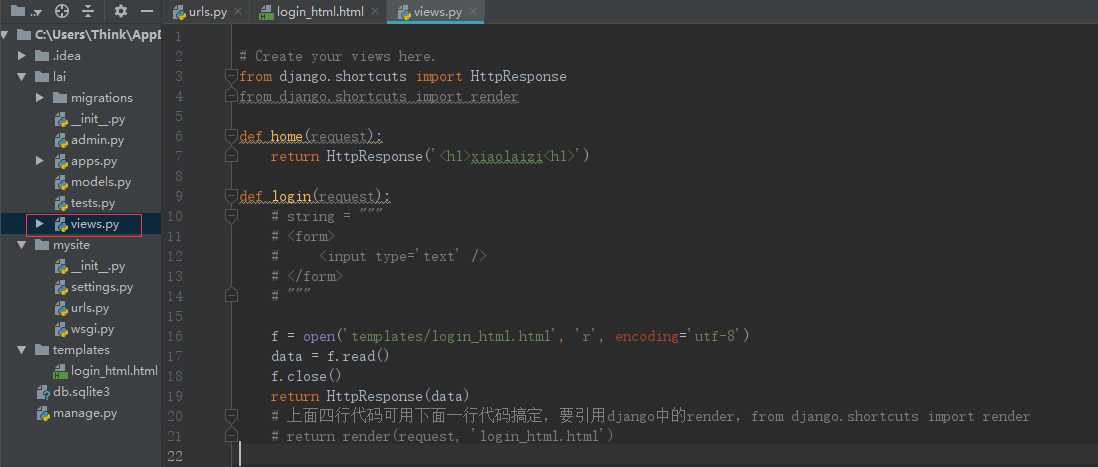This screenshot has height=467, width=1098.
Task: Fold the comment block starting line 10
Action: click(231, 216)
